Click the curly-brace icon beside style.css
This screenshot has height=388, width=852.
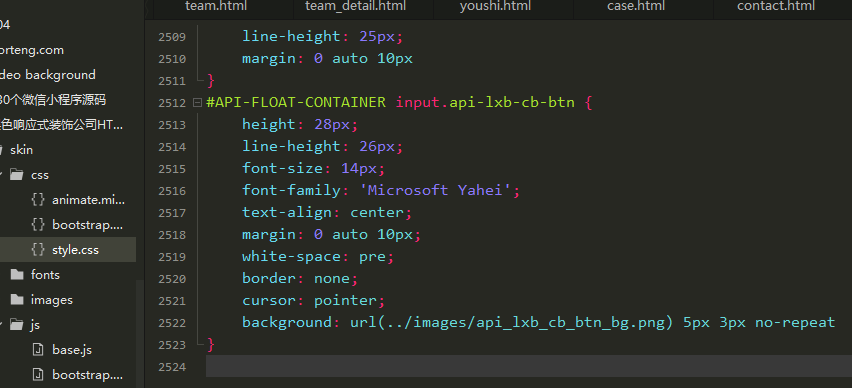click(37, 250)
